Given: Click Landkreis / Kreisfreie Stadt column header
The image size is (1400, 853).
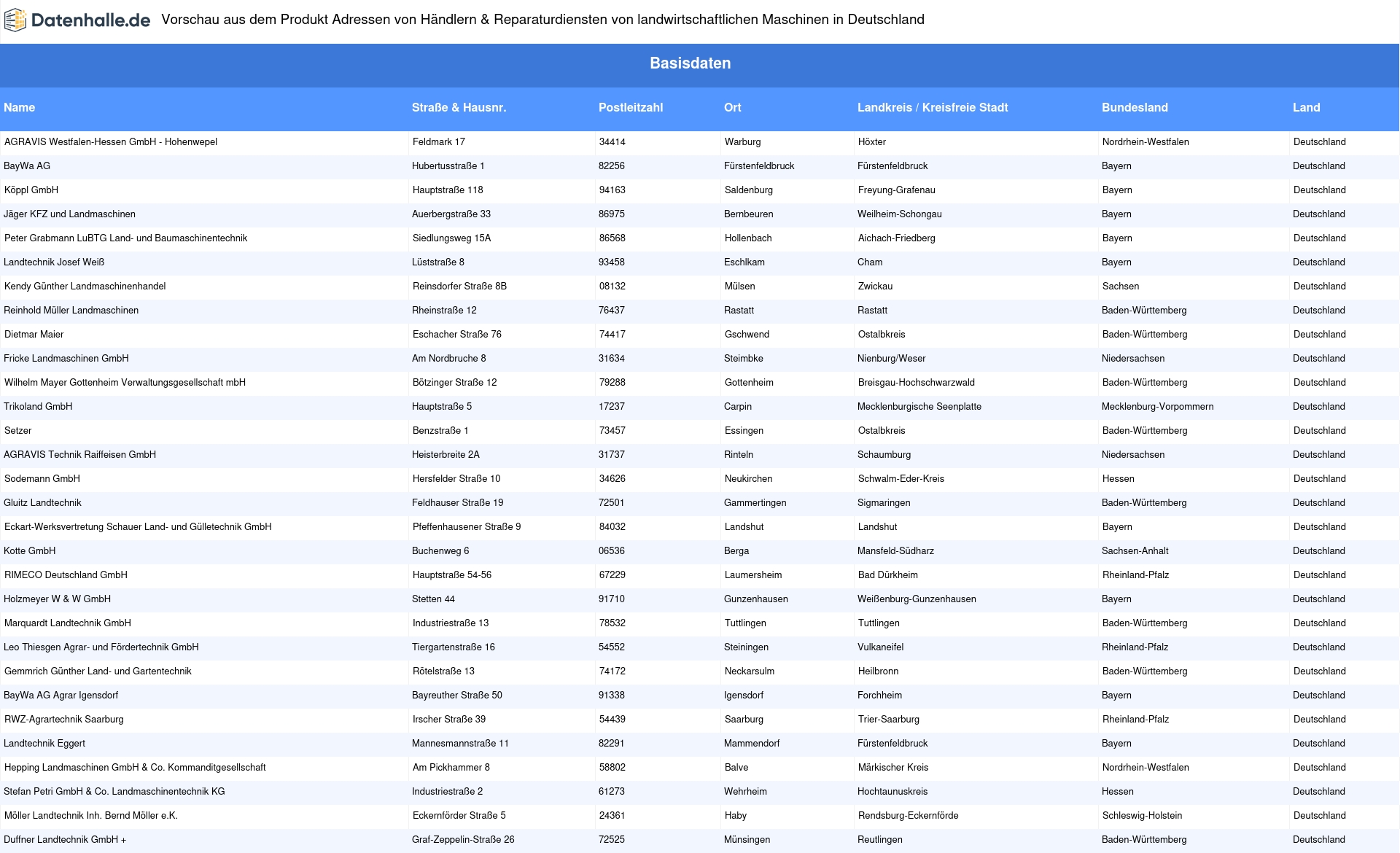Looking at the screenshot, I should pos(933,108).
